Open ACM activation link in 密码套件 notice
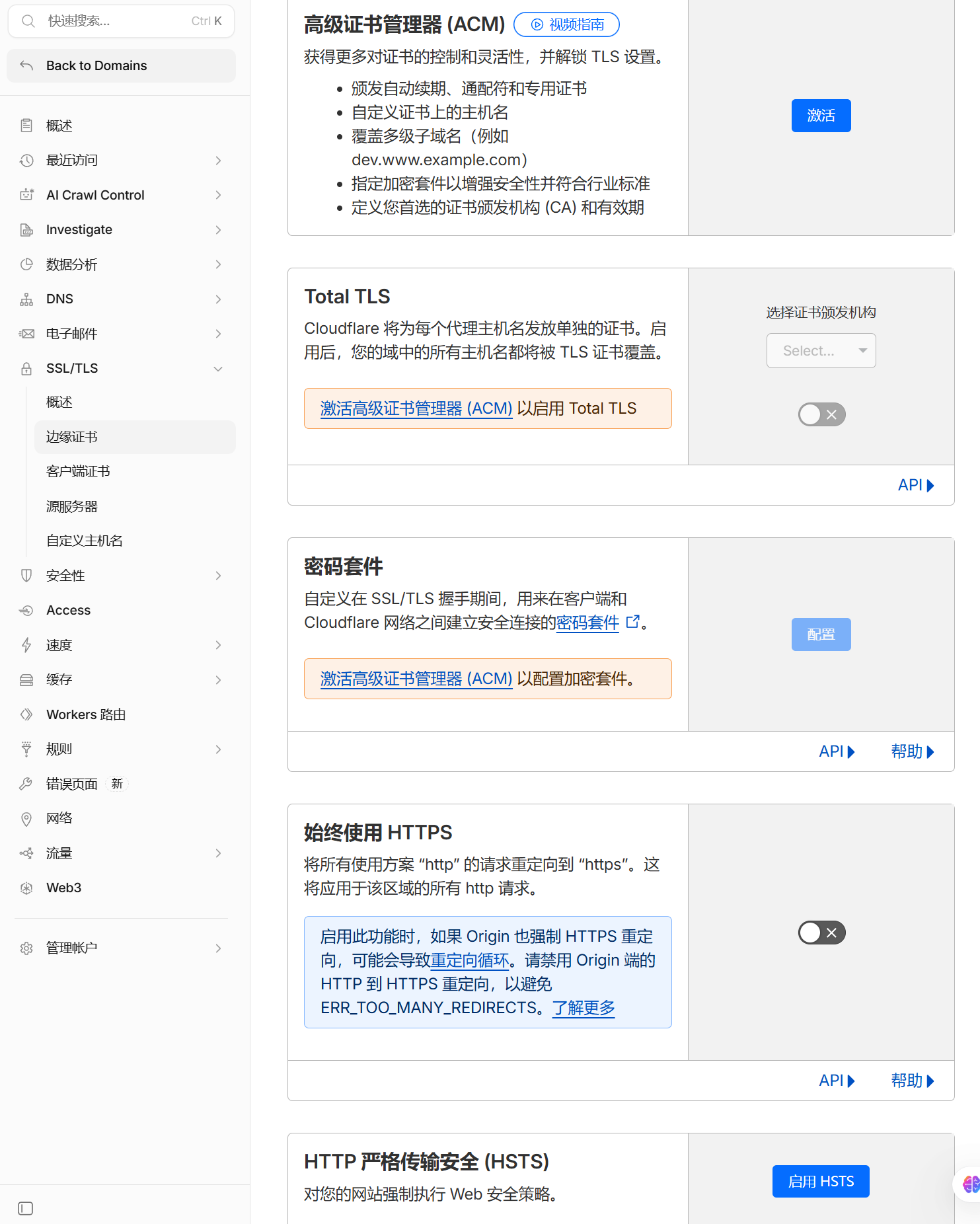The width and height of the screenshot is (980, 1224). click(x=416, y=679)
